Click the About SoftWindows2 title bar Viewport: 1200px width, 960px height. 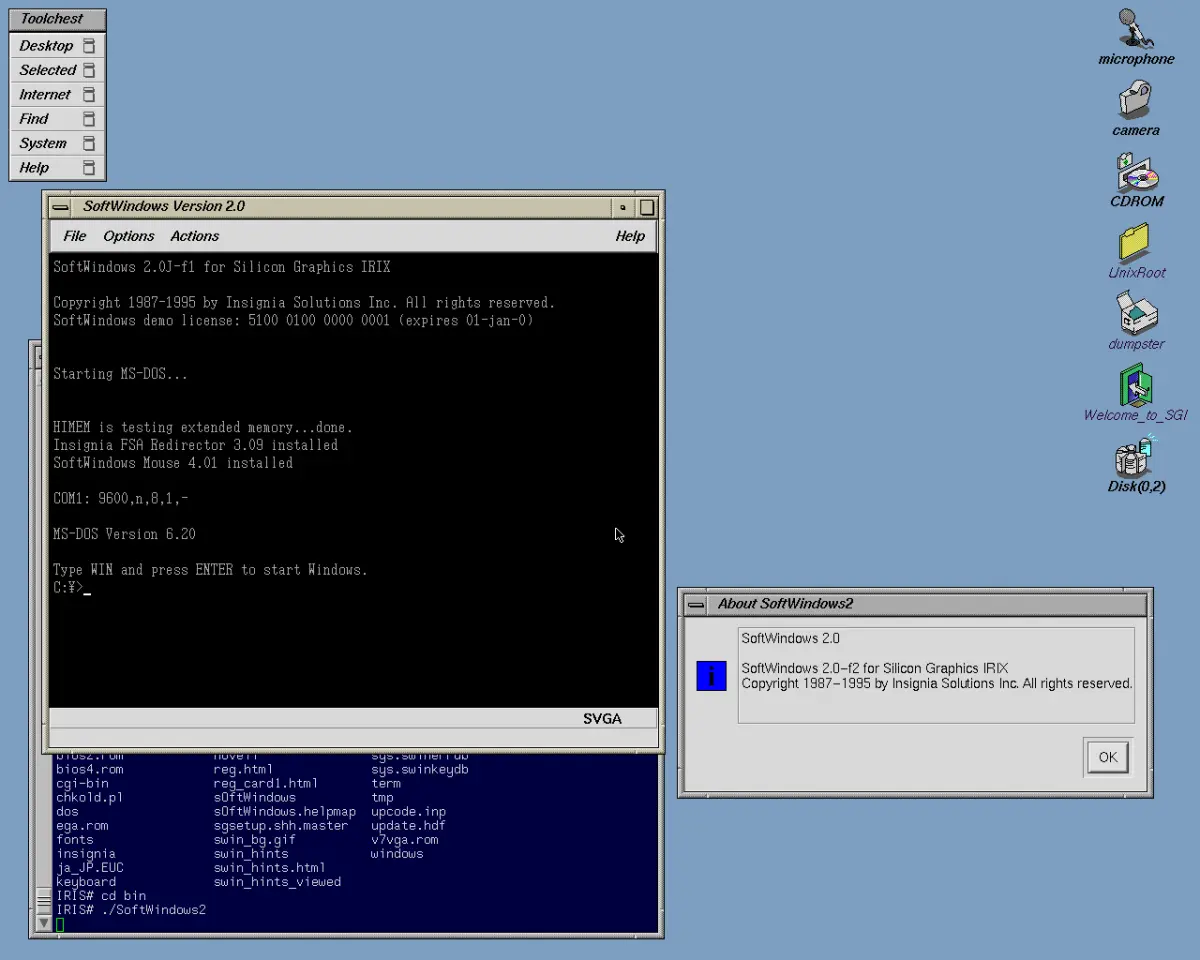tap(927, 604)
